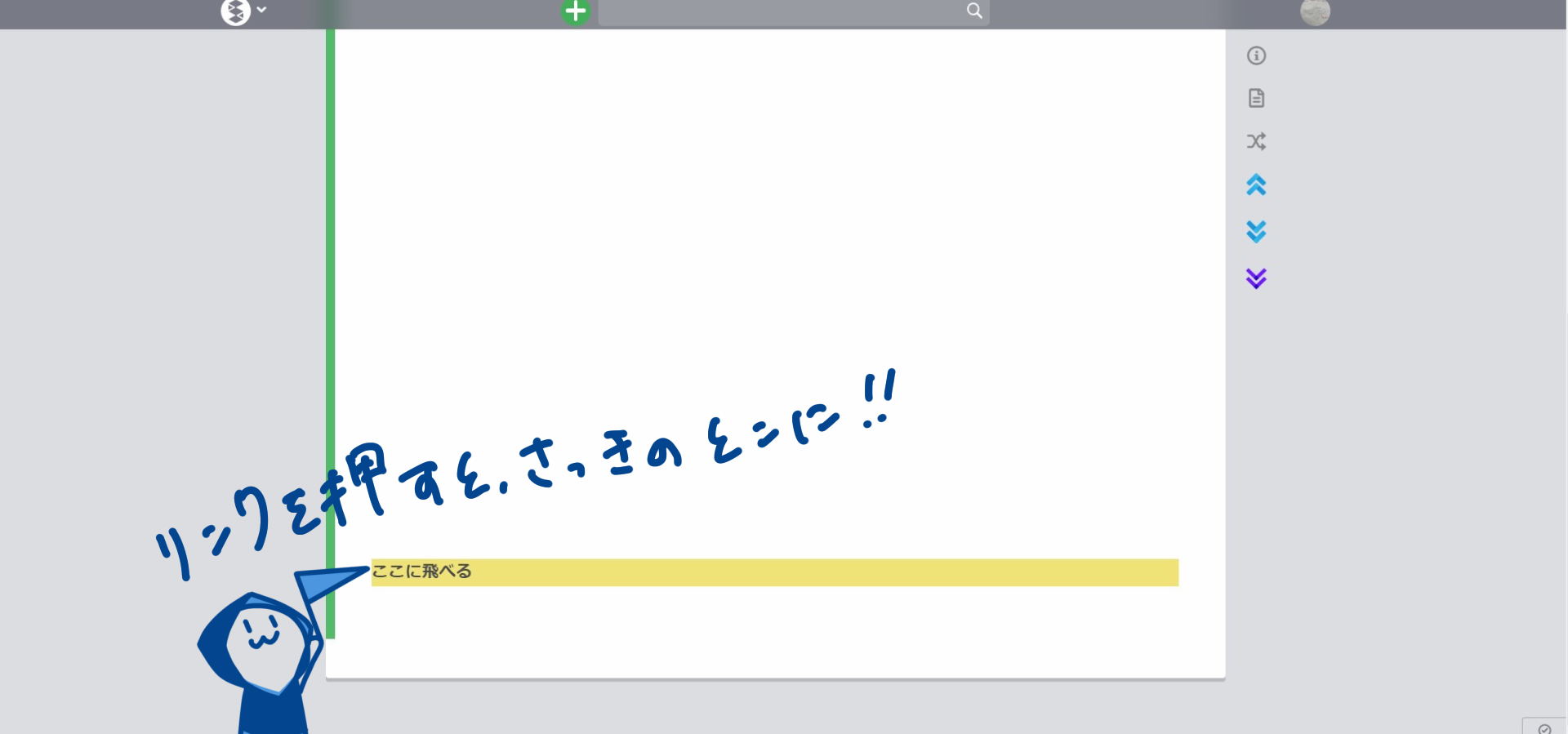Click the magnifier search icon
Screen dimensions: 1568x734
[x=974, y=11]
